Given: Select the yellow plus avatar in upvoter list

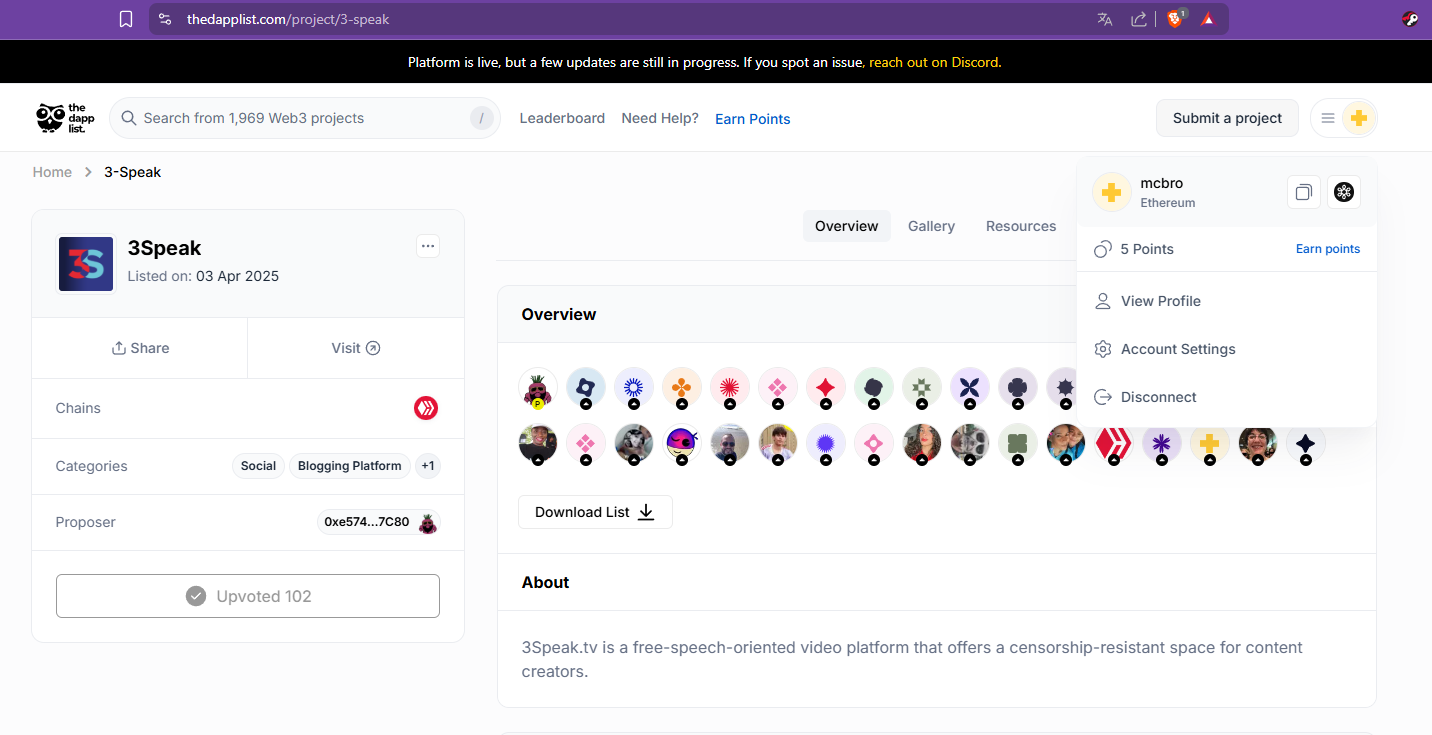Looking at the screenshot, I should point(1210,444).
